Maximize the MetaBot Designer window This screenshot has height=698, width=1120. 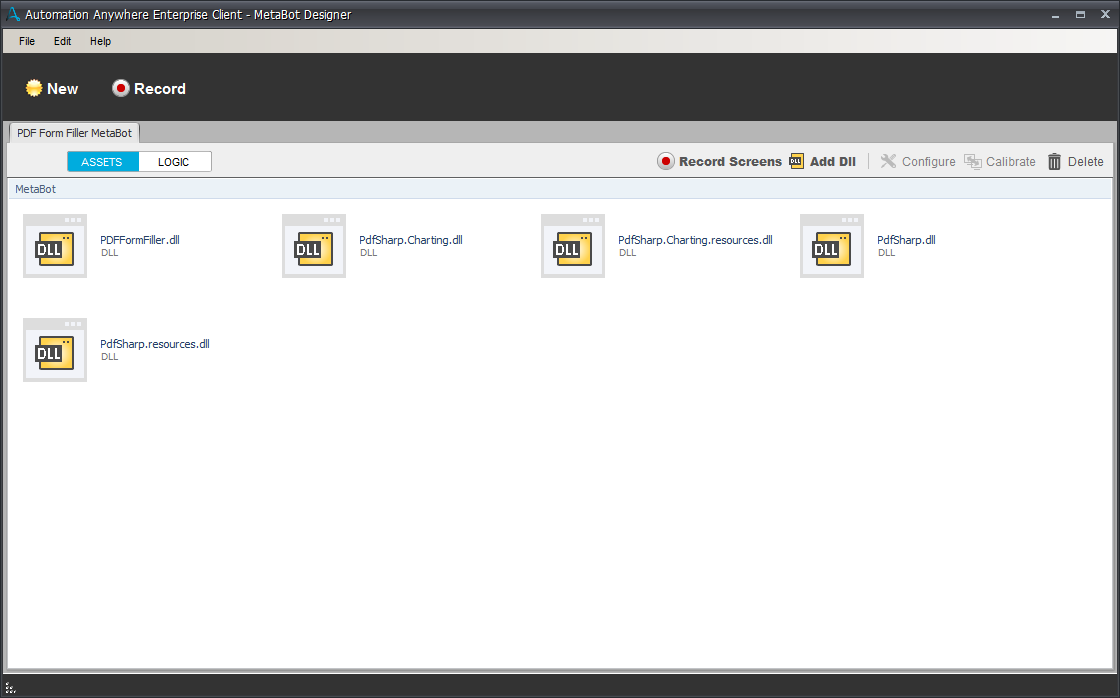click(1080, 14)
